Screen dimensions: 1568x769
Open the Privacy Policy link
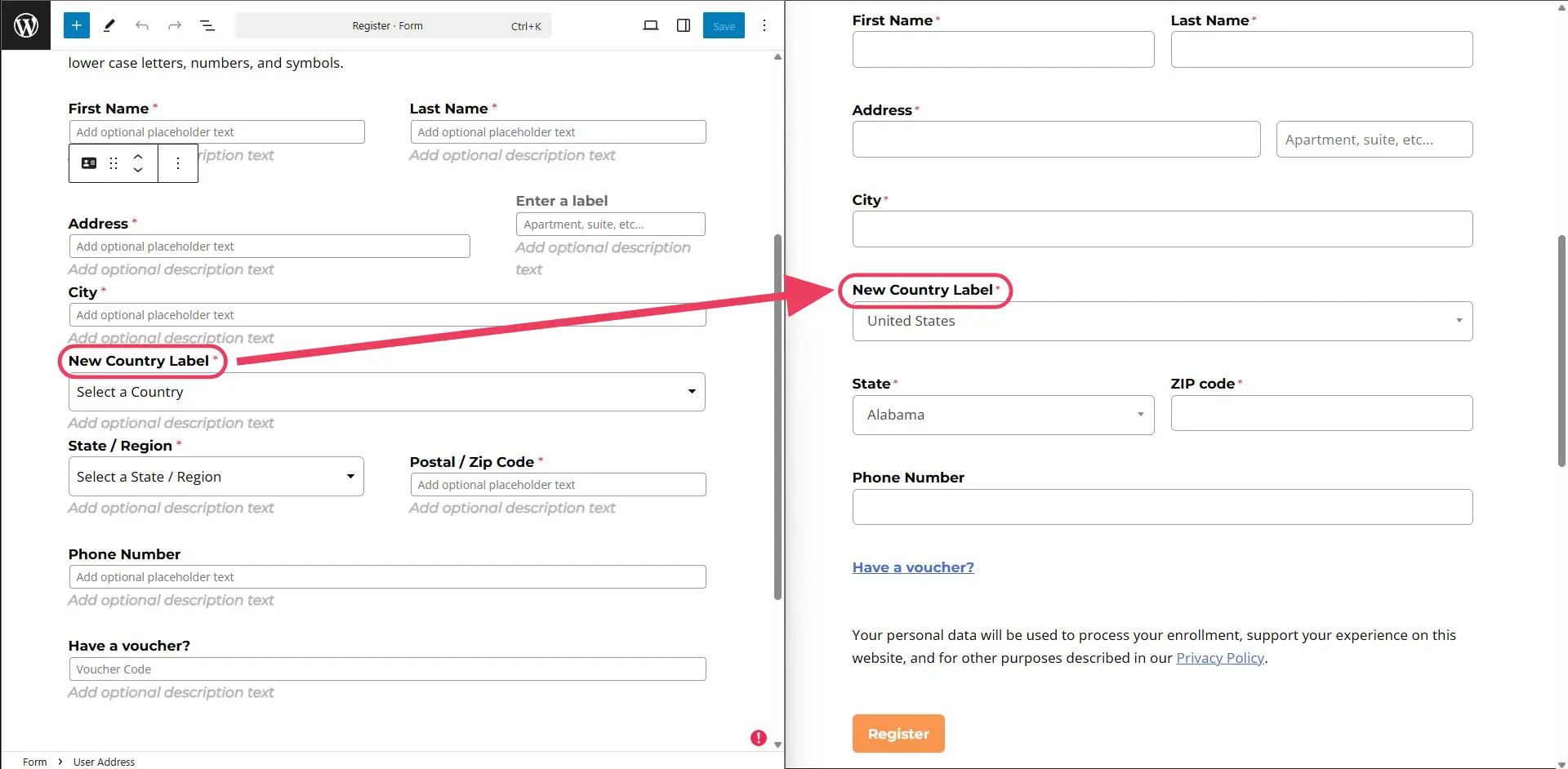1219,657
